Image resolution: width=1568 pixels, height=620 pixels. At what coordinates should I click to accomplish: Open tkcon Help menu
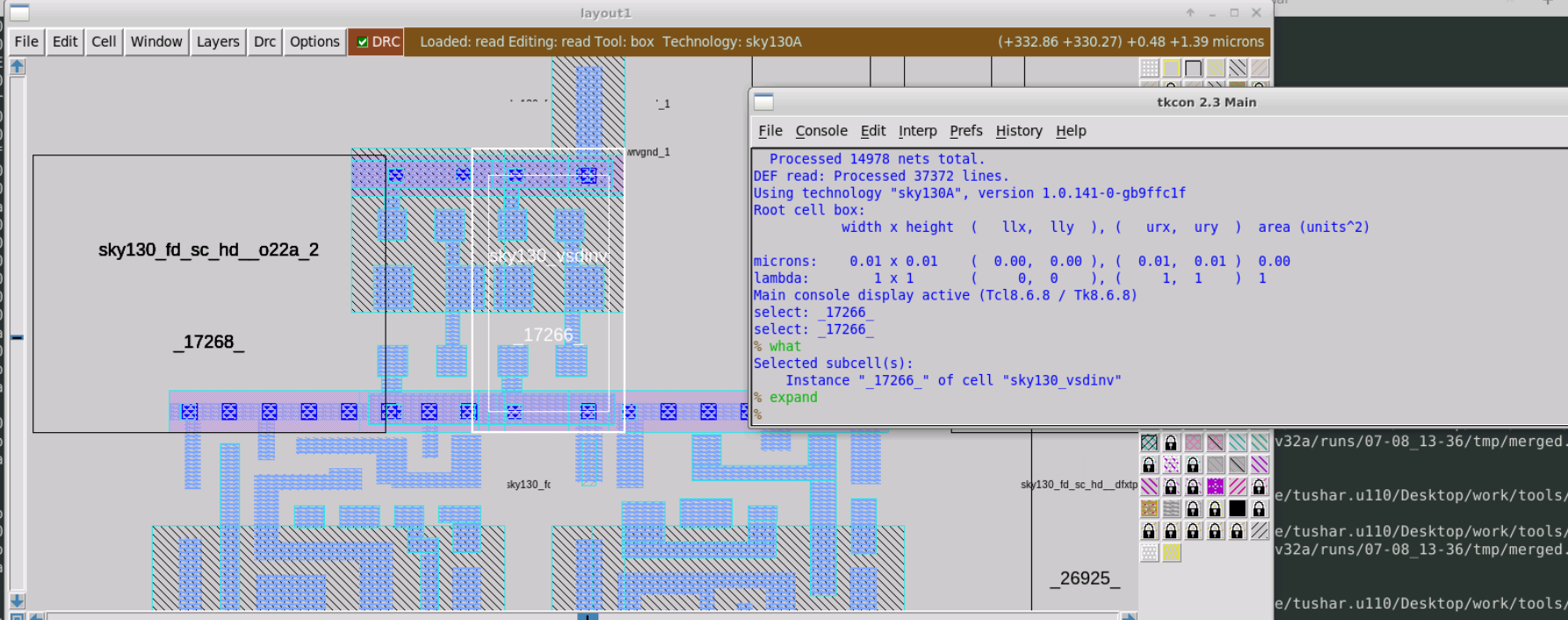coord(1071,131)
